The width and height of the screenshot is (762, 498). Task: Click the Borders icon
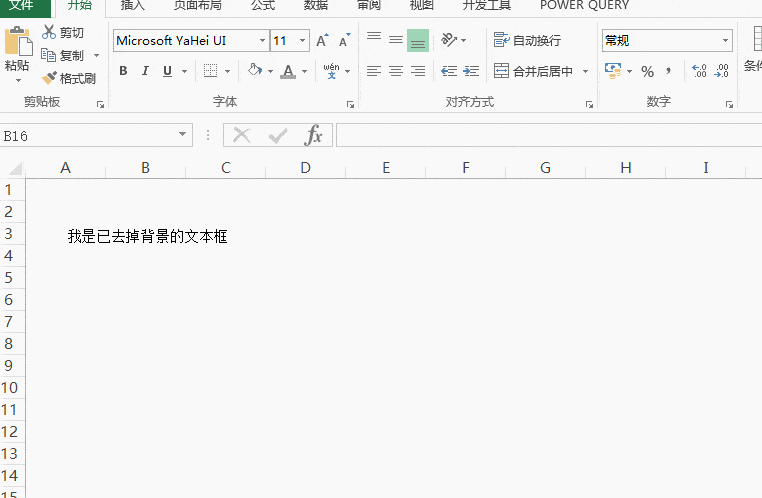pyautogui.click(x=210, y=71)
